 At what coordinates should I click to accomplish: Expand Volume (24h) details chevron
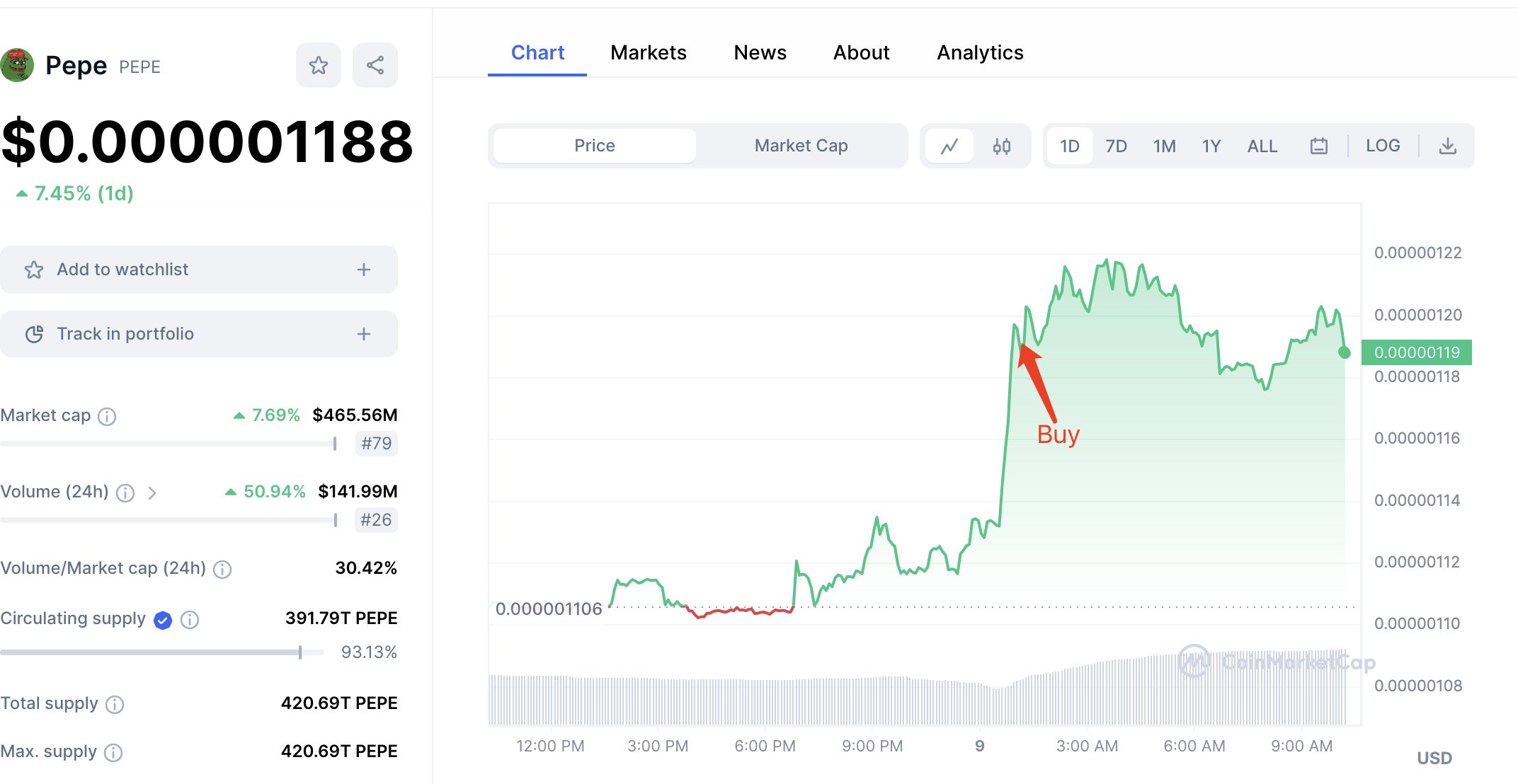pos(152,492)
